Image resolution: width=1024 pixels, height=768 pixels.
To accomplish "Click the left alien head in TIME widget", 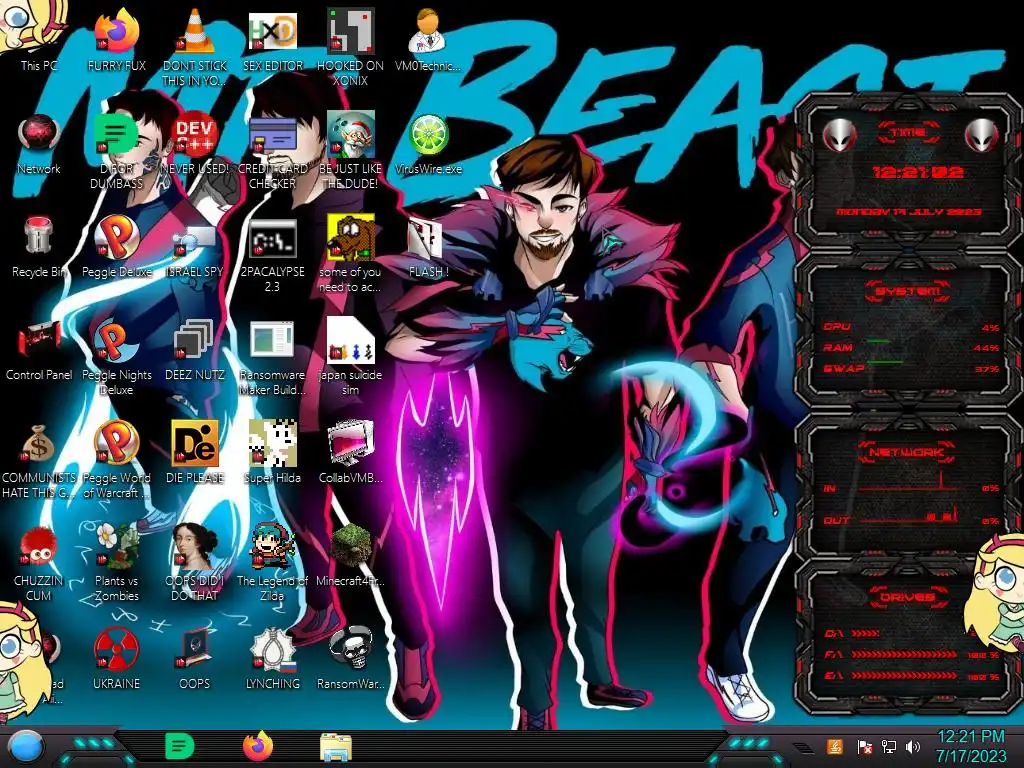I will click(840, 136).
